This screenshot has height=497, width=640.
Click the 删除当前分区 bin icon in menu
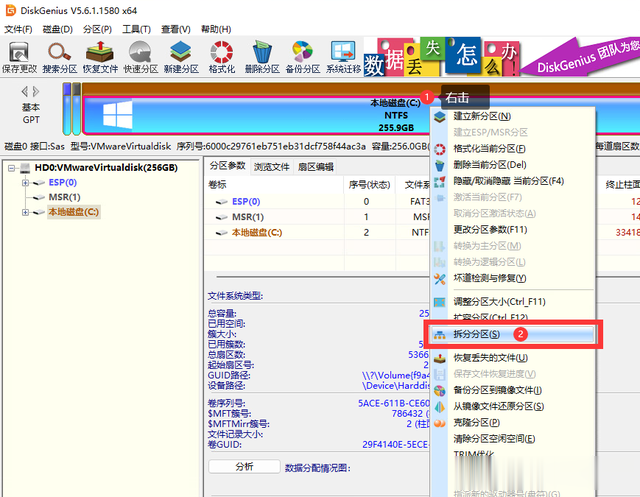click(440, 165)
